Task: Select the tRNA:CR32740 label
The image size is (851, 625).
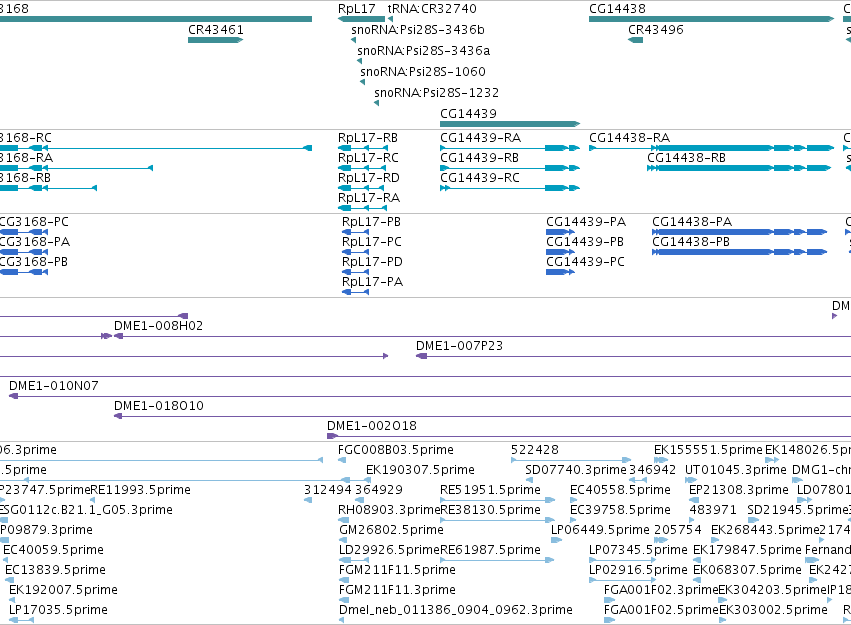Action: 432,9
